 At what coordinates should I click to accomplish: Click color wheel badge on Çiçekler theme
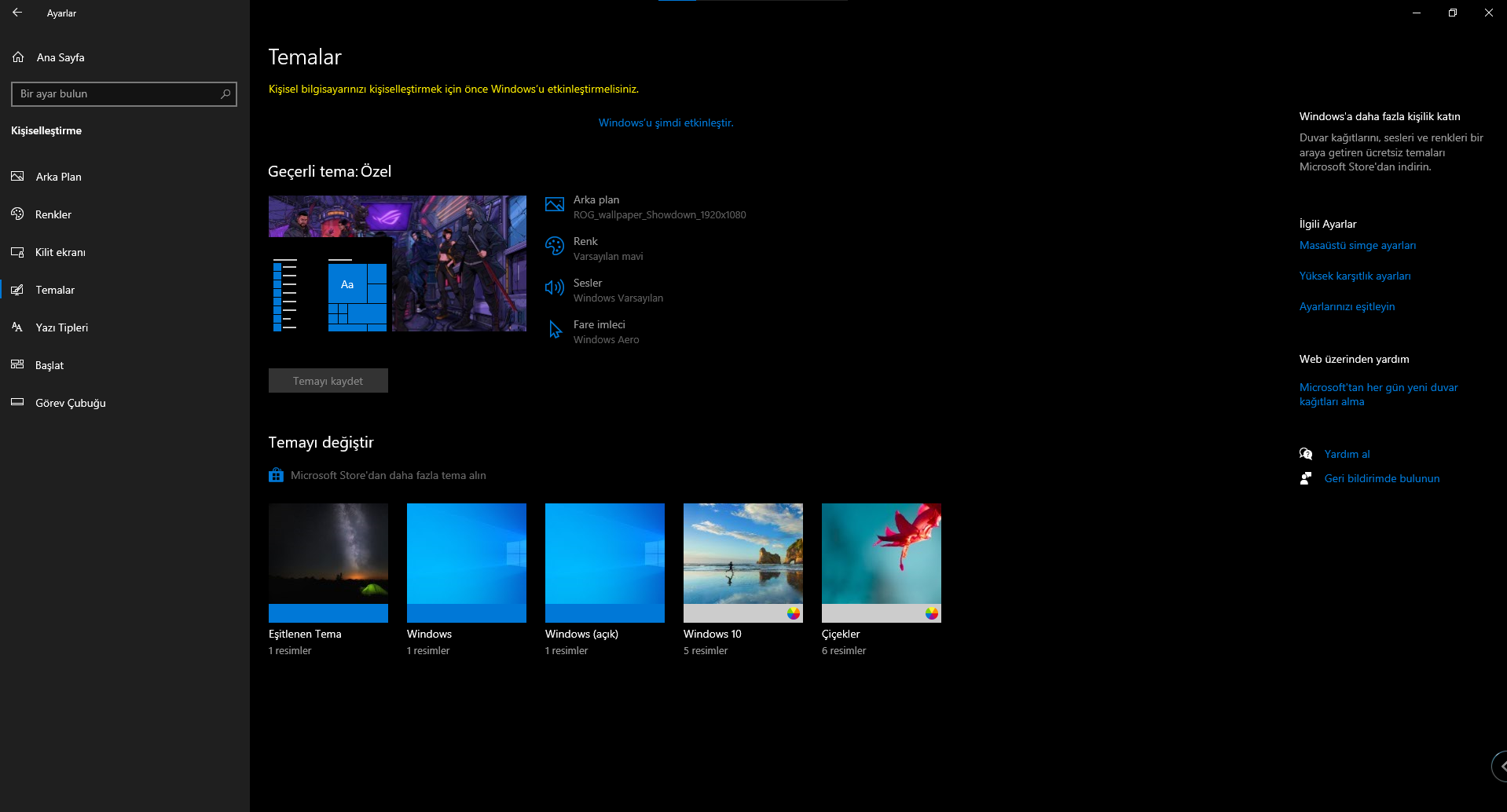(932, 613)
